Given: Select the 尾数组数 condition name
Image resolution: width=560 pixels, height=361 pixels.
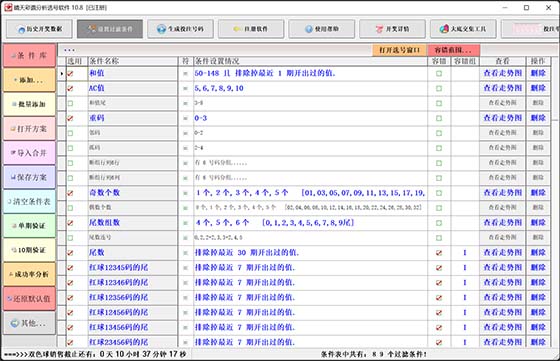Looking at the screenshot, I should point(132,223).
